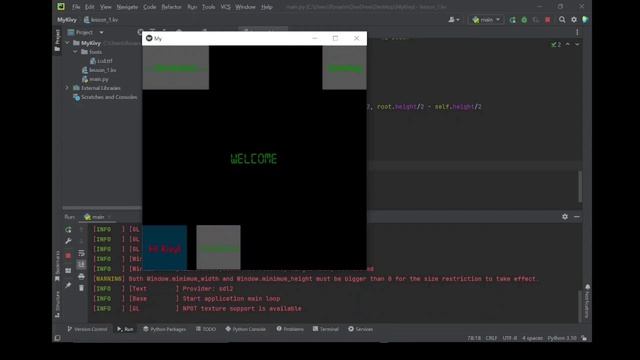The image size is (640, 360).
Task: Open the Navigate menu
Action: tap(127, 7)
